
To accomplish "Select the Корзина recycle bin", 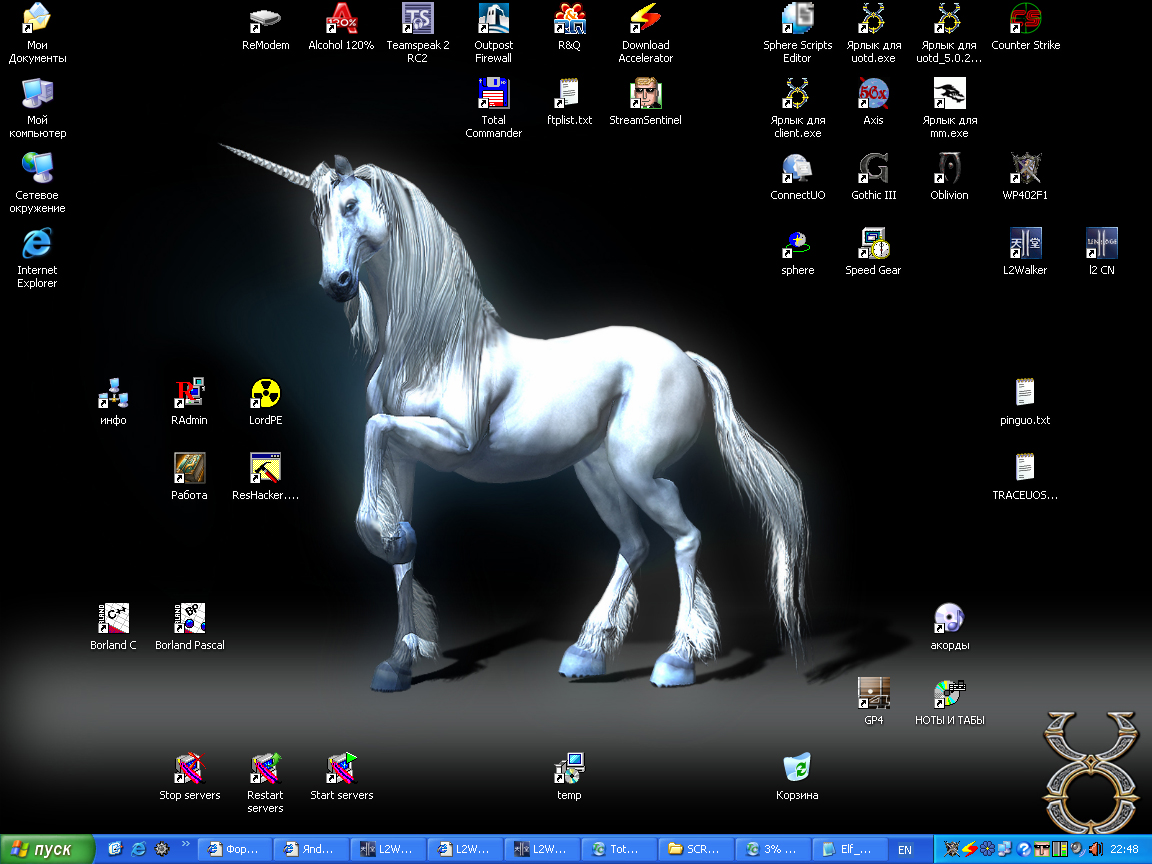I will (x=797, y=769).
